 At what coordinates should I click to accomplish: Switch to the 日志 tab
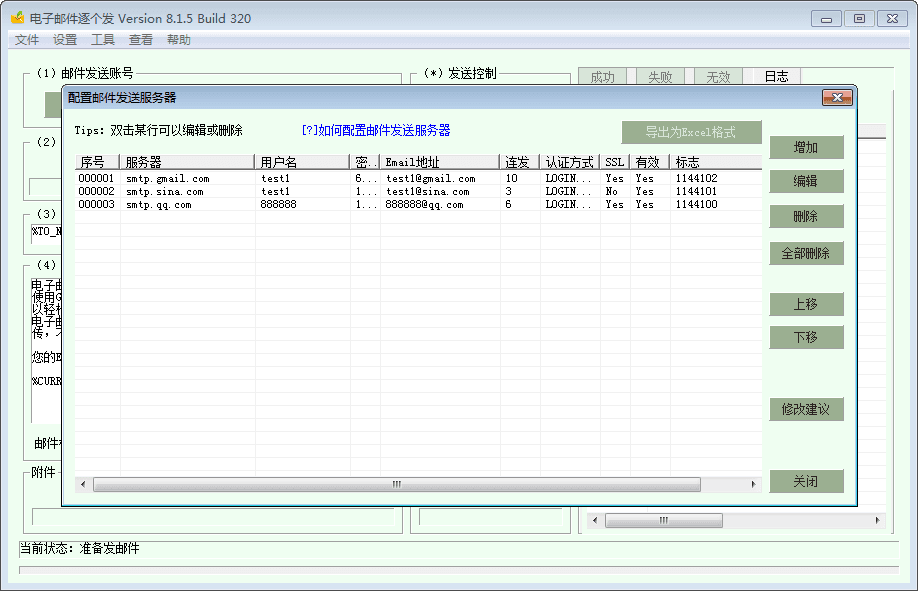(x=776, y=76)
